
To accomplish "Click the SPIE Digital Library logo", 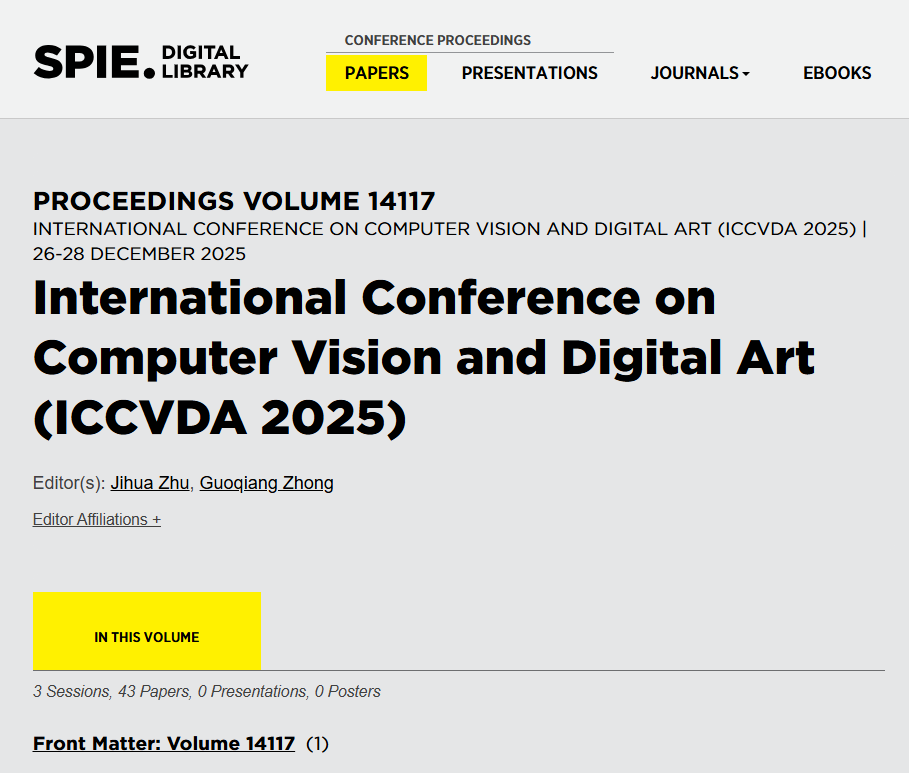I will pos(141,61).
